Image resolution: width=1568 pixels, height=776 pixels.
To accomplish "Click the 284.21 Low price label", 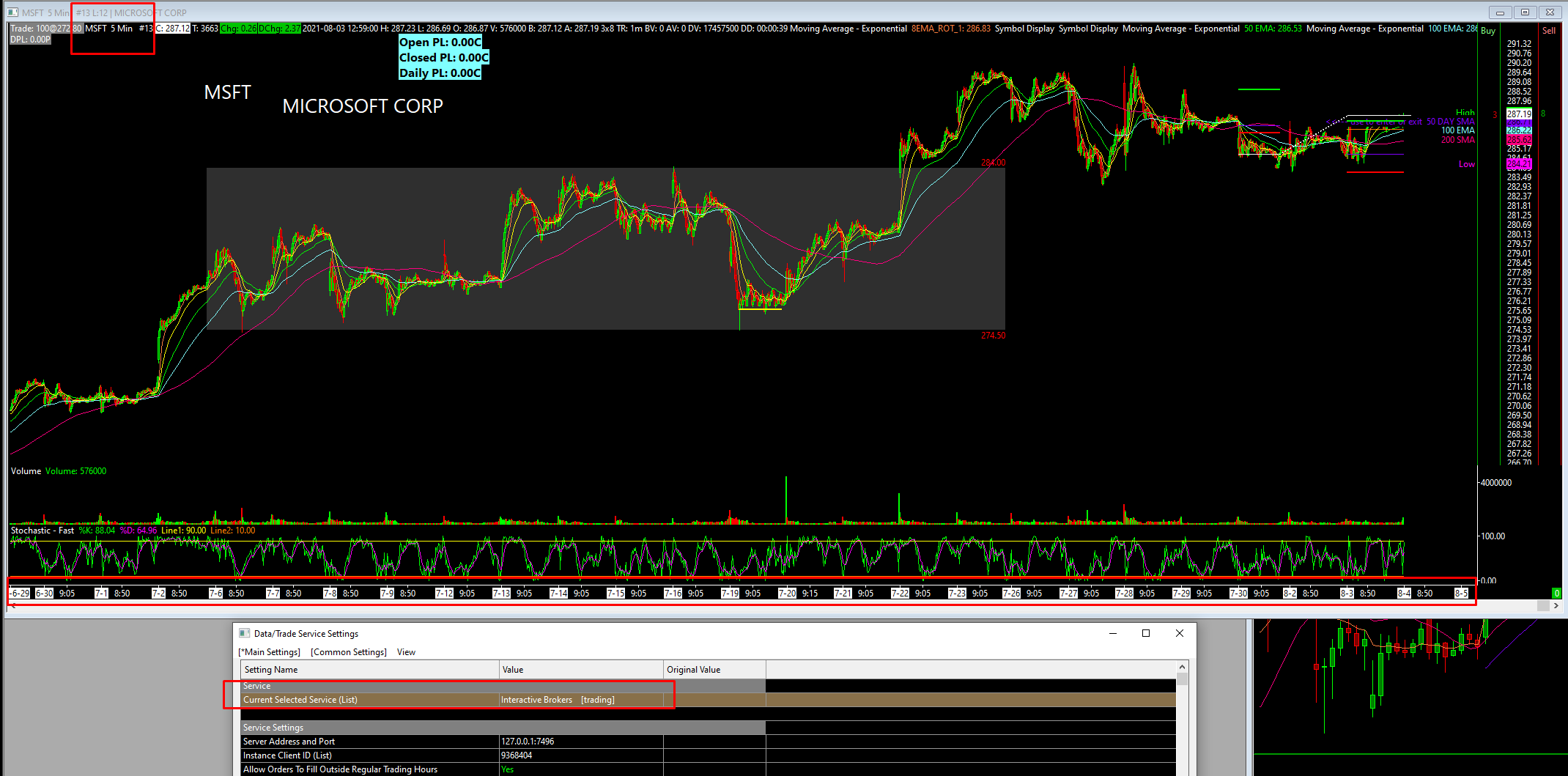I will tap(1519, 165).
